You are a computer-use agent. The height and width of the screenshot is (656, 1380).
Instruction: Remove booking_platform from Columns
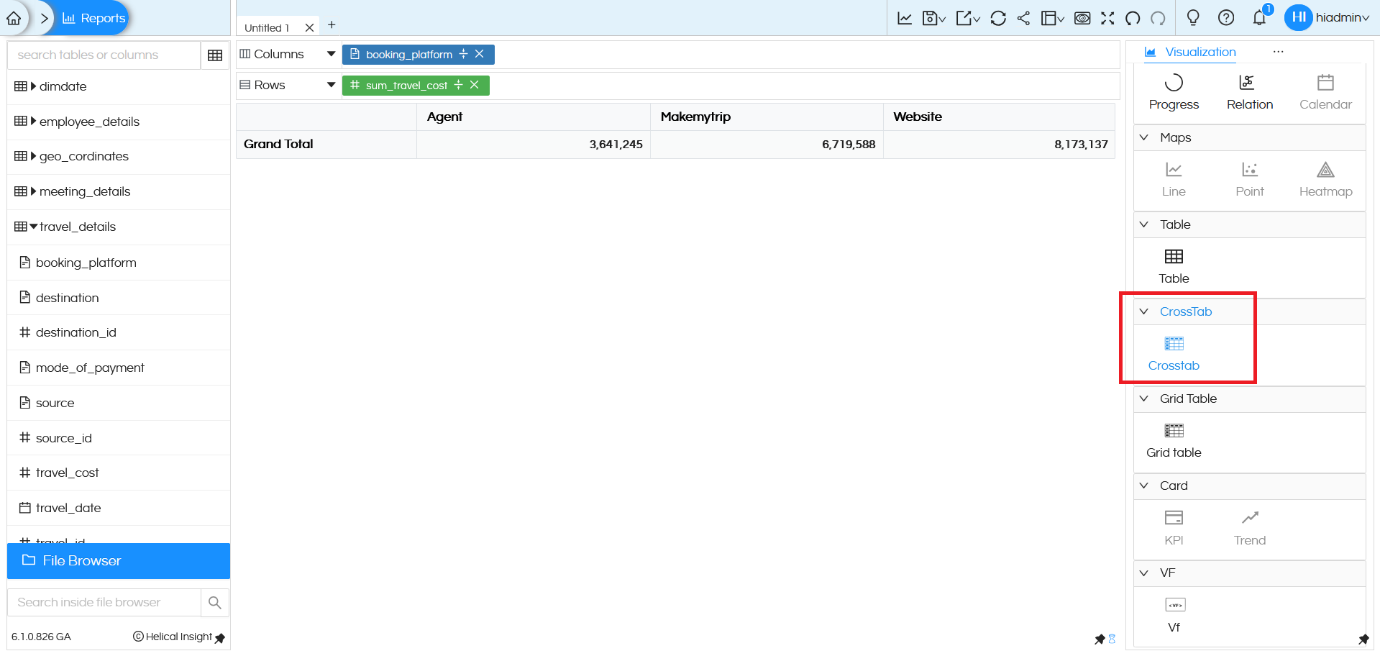[x=480, y=54]
